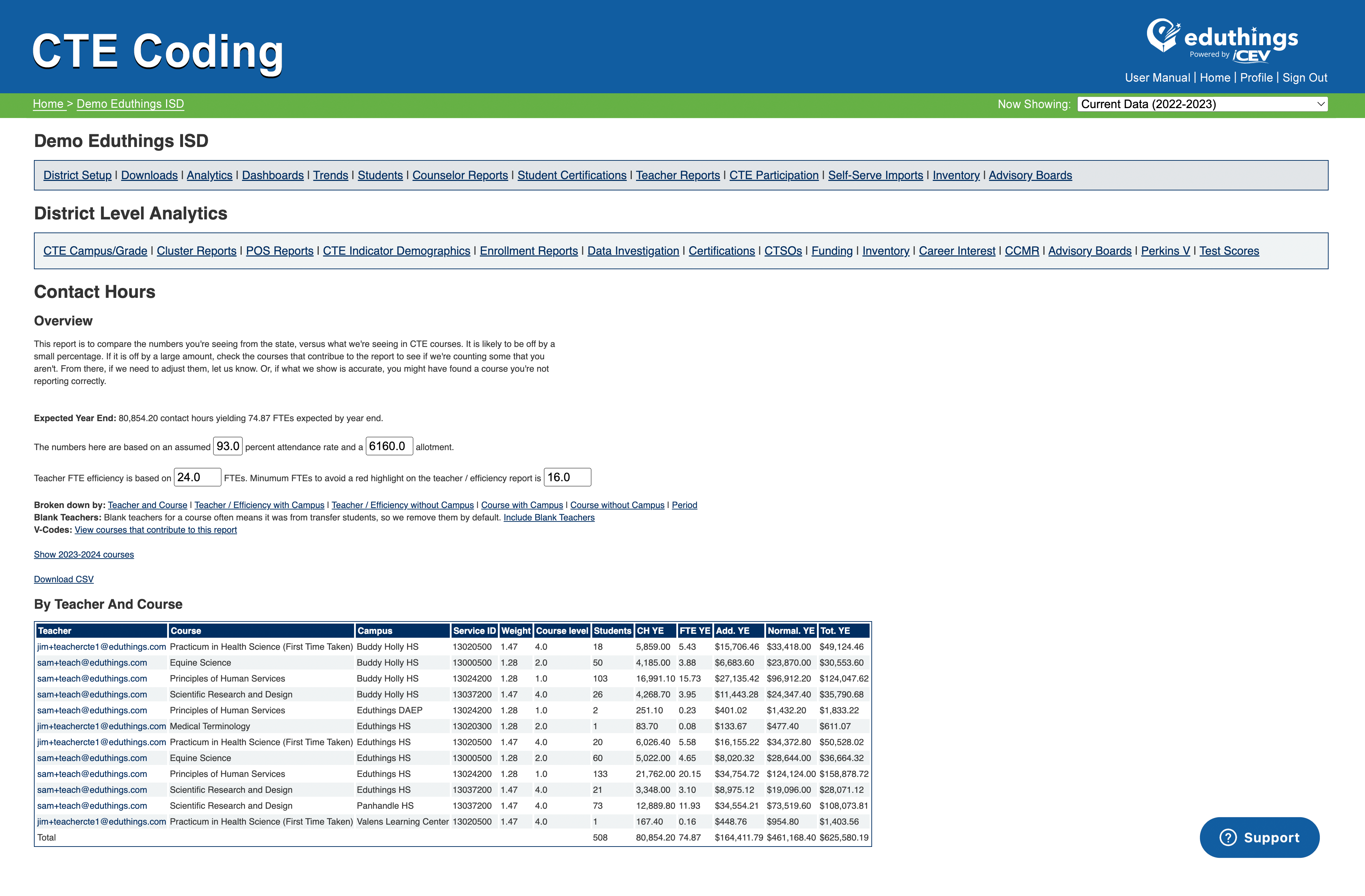
Task: Click Download CSV
Action: coord(63,579)
